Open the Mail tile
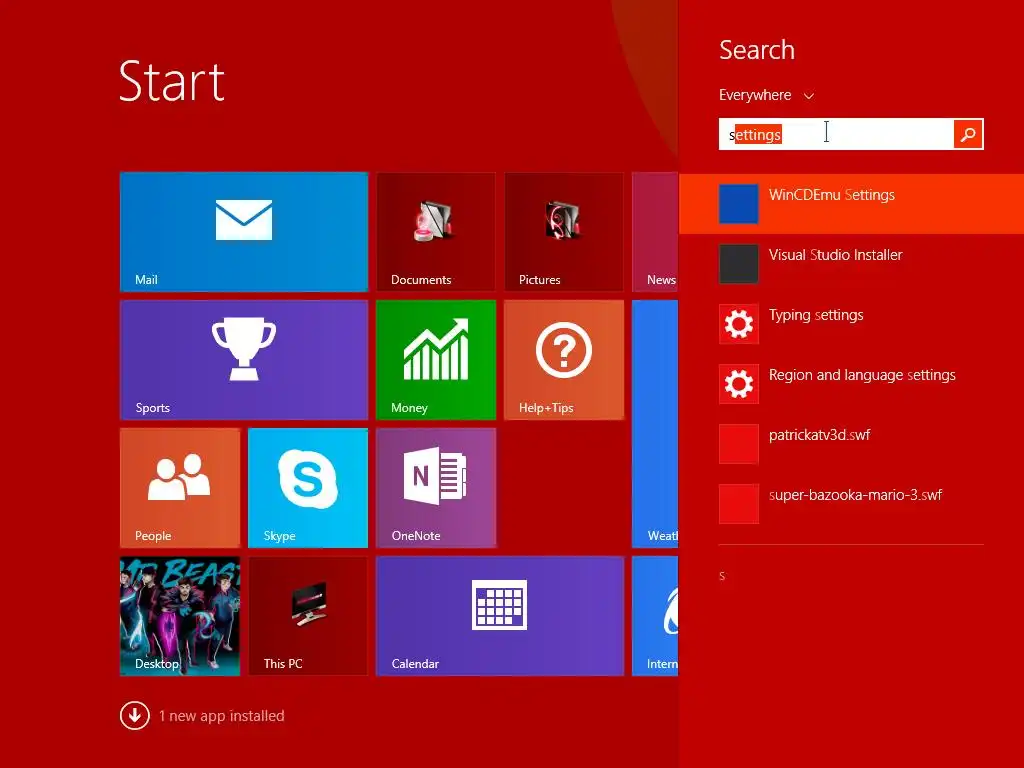The image size is (1024, 768). pyautogui.click(x=244, y=232)
